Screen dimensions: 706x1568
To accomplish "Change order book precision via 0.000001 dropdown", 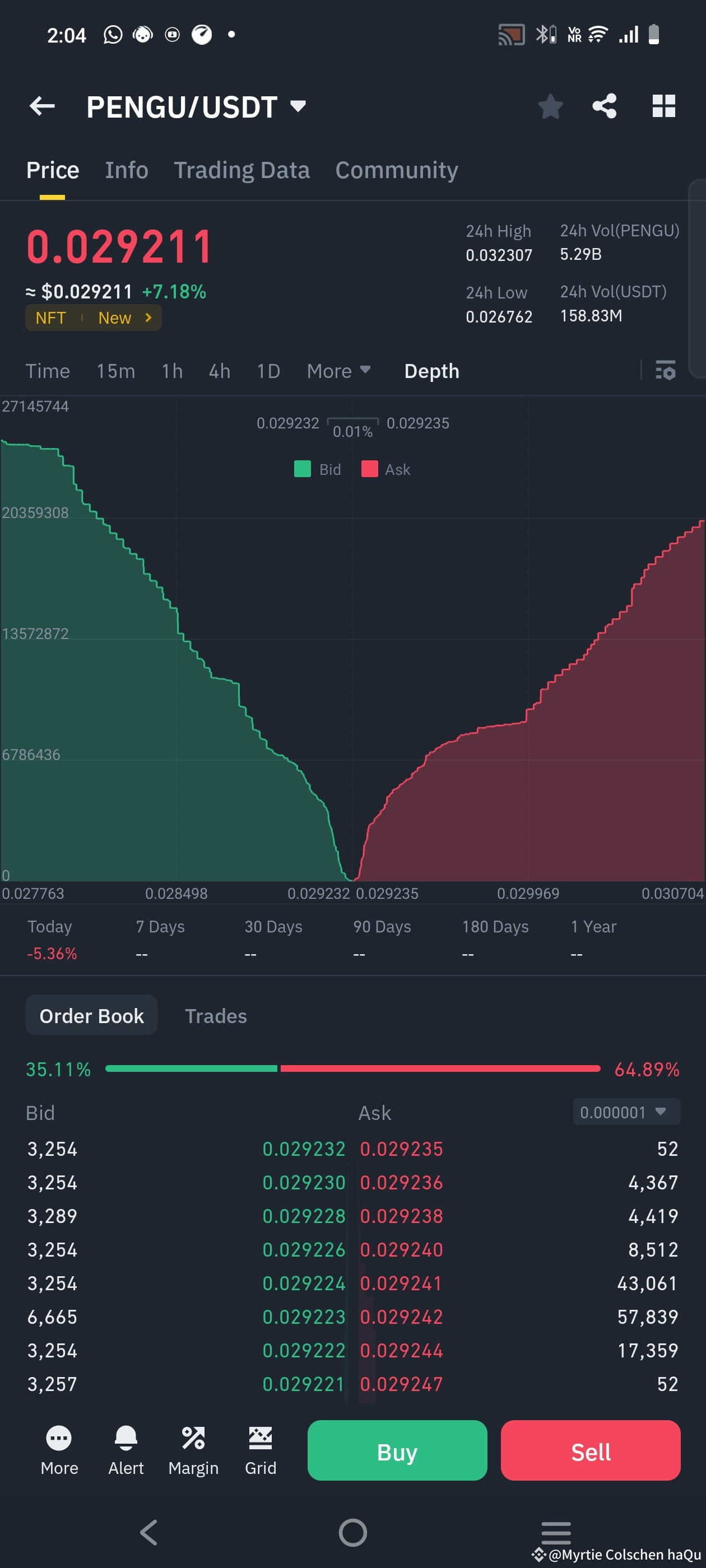I will pyautogui.click(x=625, y=1112).
